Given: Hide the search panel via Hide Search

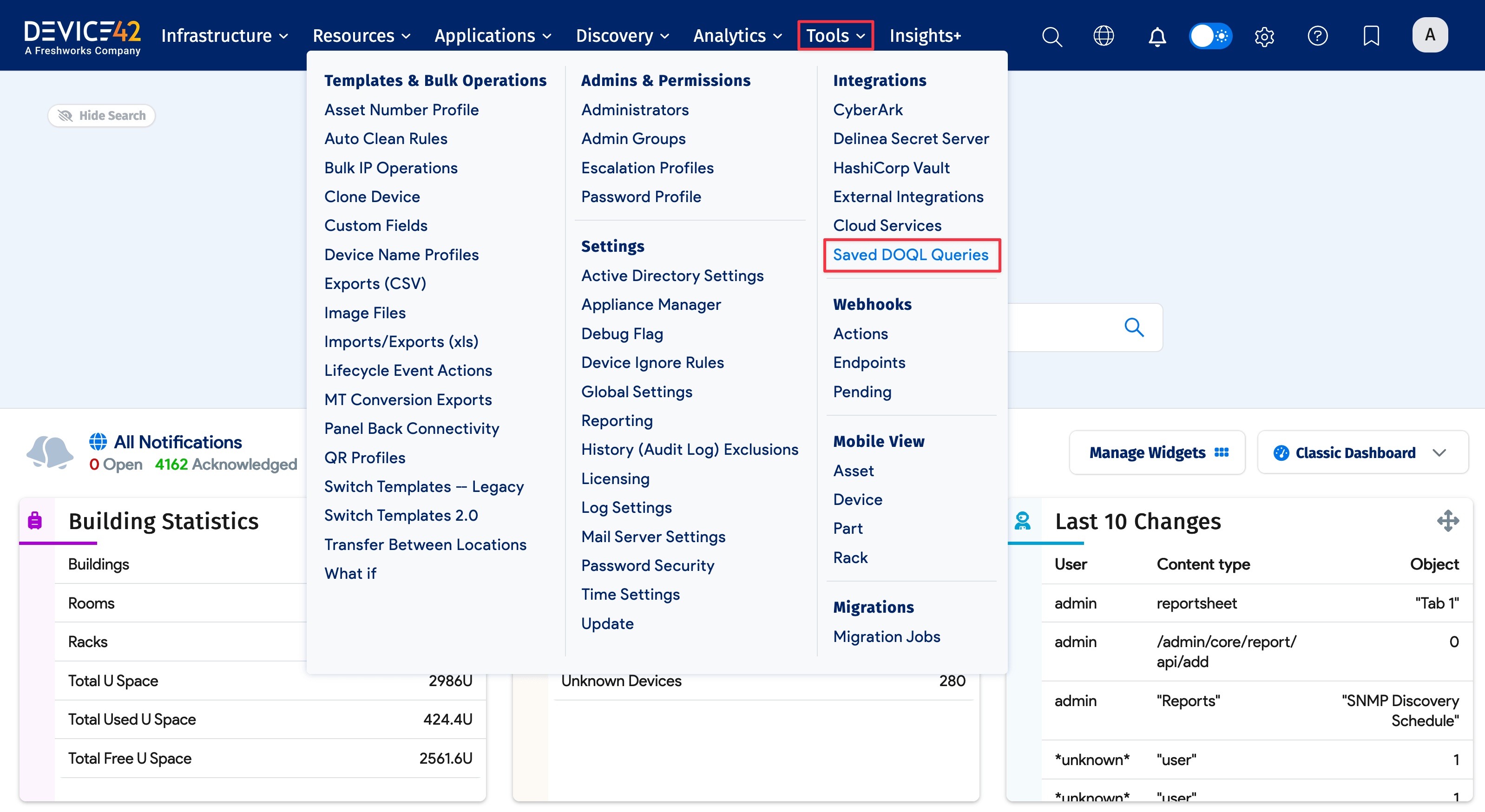Looking at the screenshot, I should pyautogui.click(x=101, y=115).
